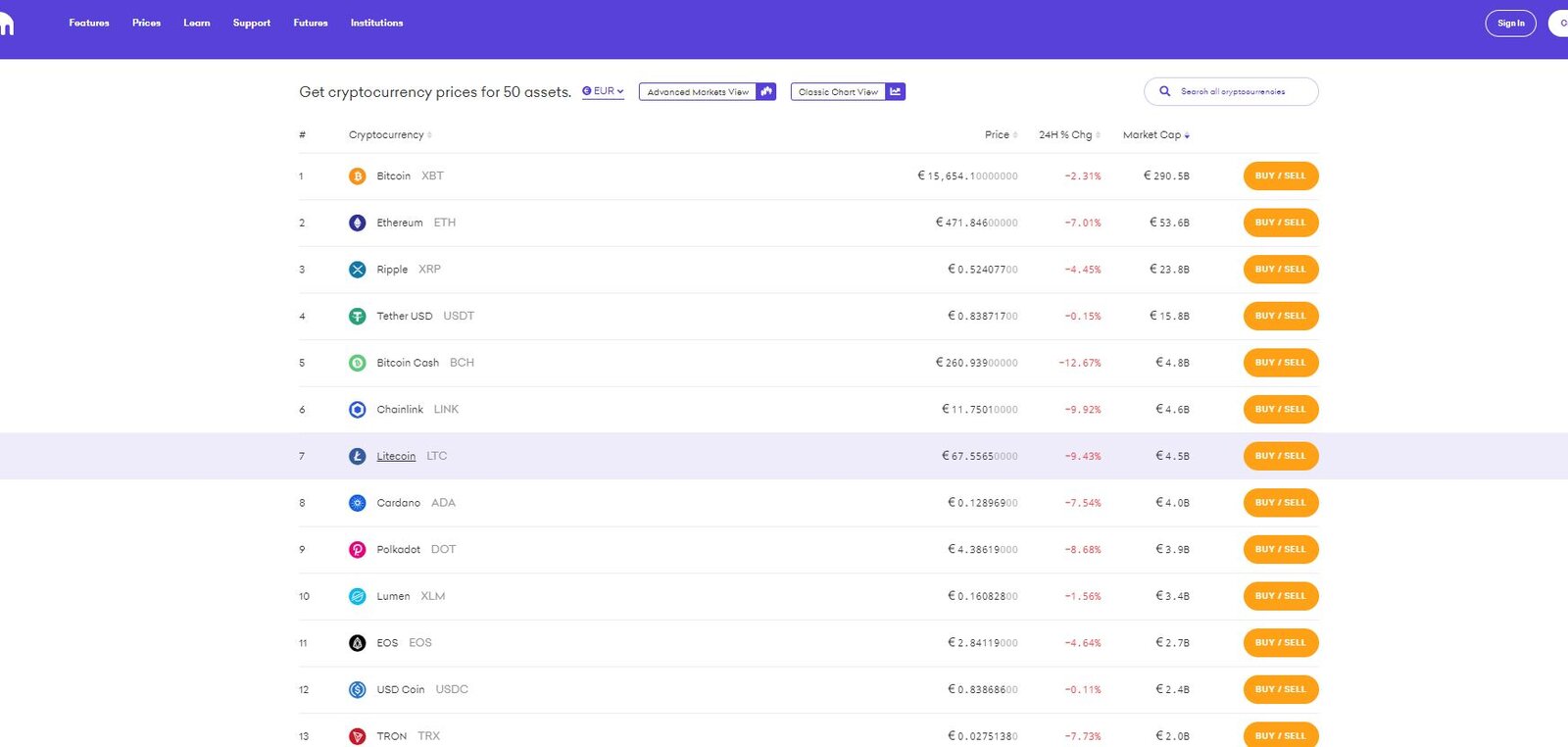This screenshot has width=1568, height=747.
Task: Click the Ripple price €0.524077
Action: point(983,270)
